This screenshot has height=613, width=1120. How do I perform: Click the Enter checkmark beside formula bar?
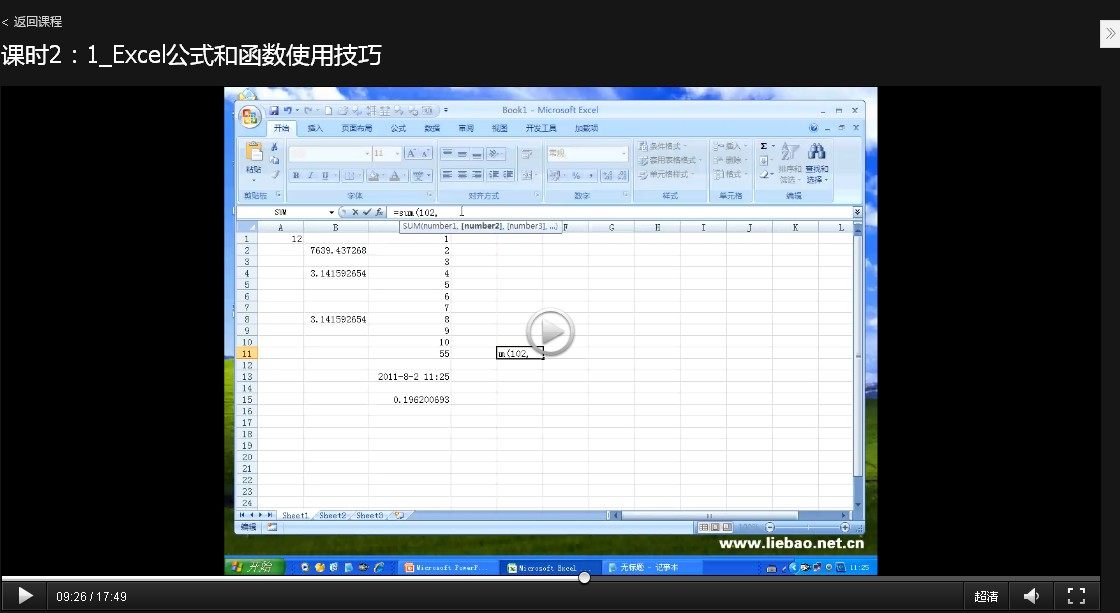tap(367, 212)
